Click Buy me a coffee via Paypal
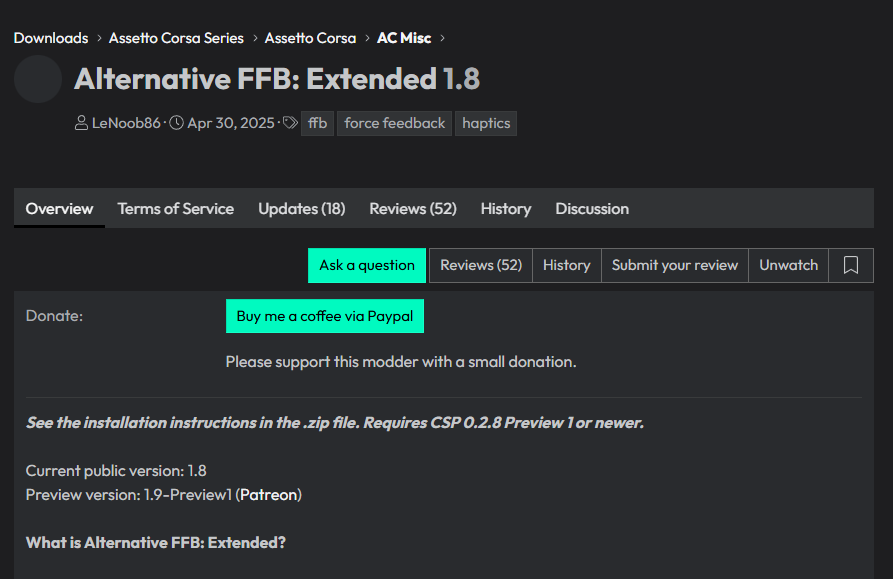 coord(325,316)
